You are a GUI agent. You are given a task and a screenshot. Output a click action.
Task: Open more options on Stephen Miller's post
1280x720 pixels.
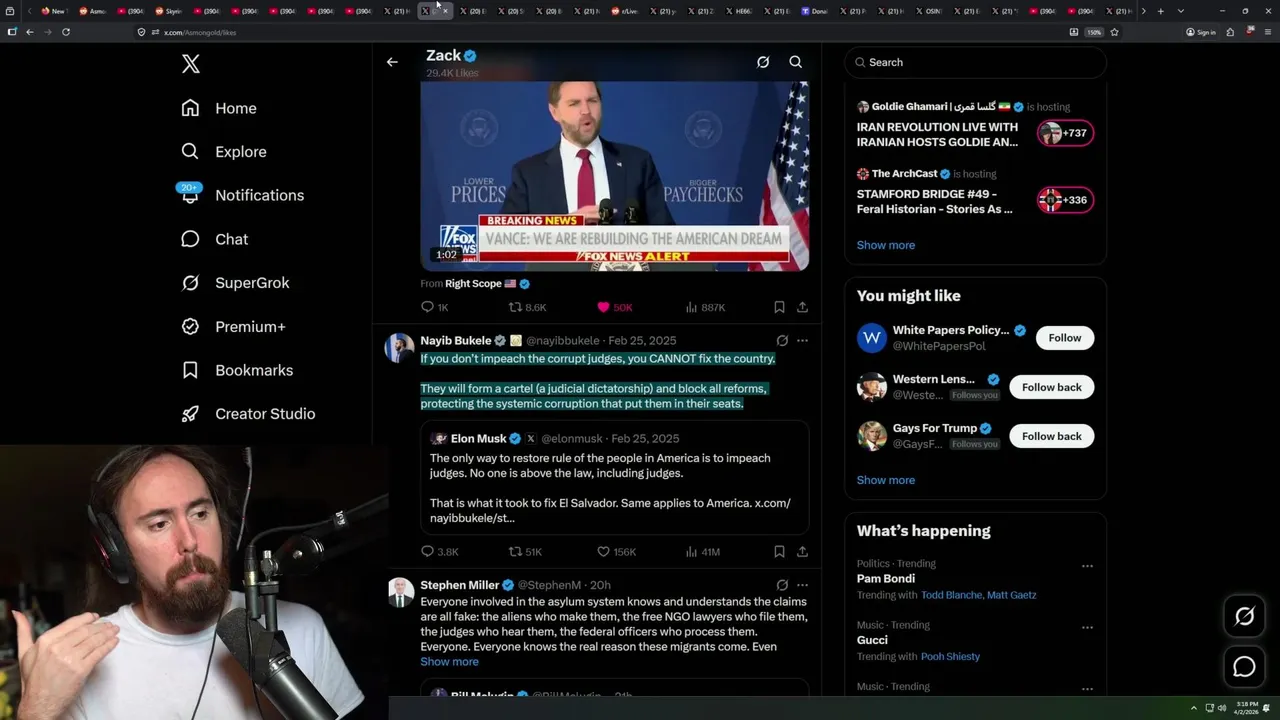802,585
